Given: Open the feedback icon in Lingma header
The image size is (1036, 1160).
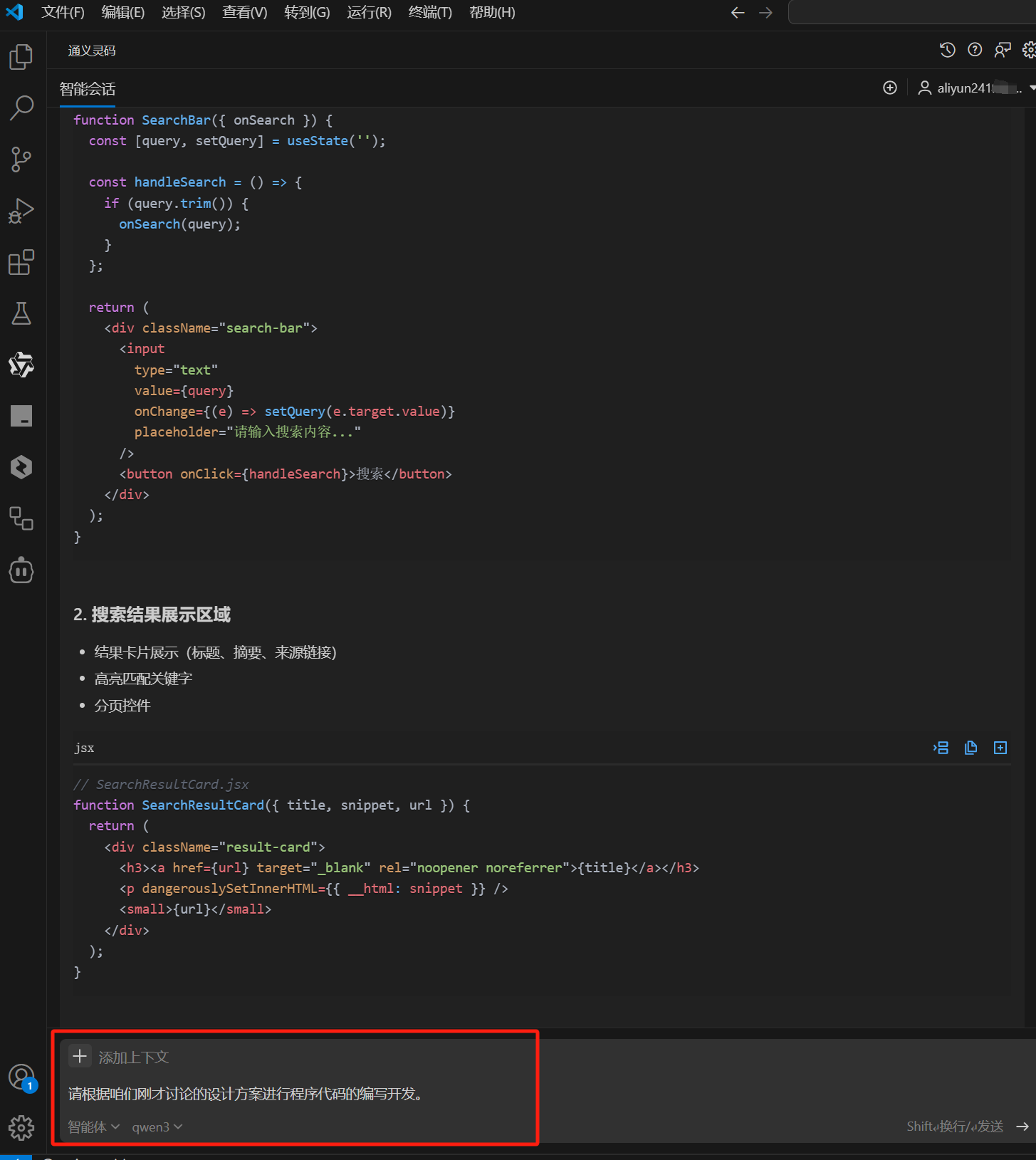Looking at the screenshot, I should point(1003,50).
